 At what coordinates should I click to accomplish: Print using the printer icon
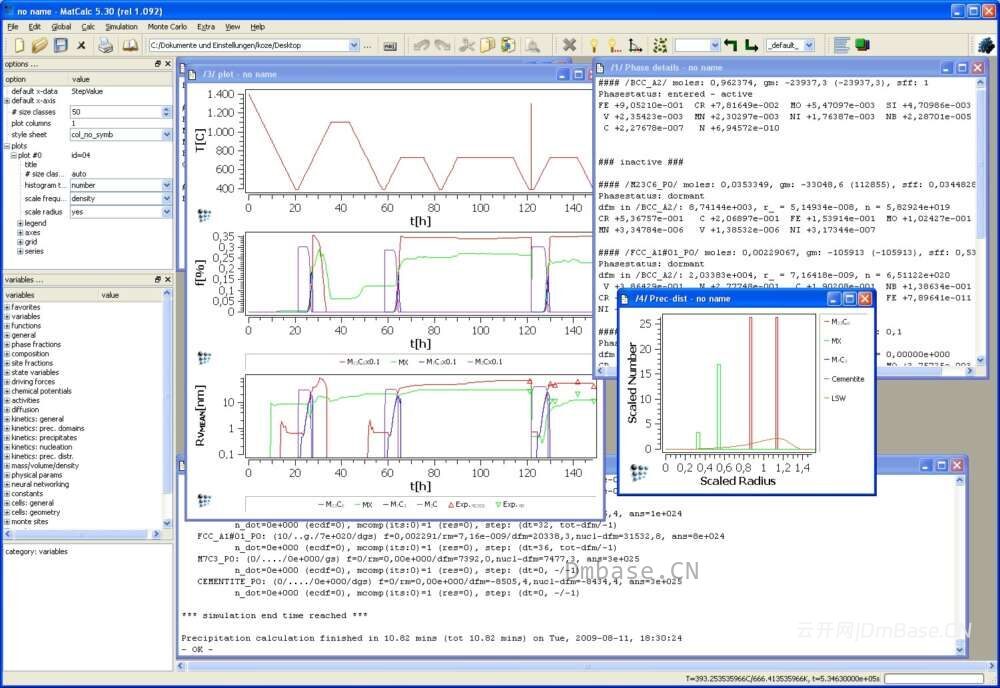(x=106, y=45)
